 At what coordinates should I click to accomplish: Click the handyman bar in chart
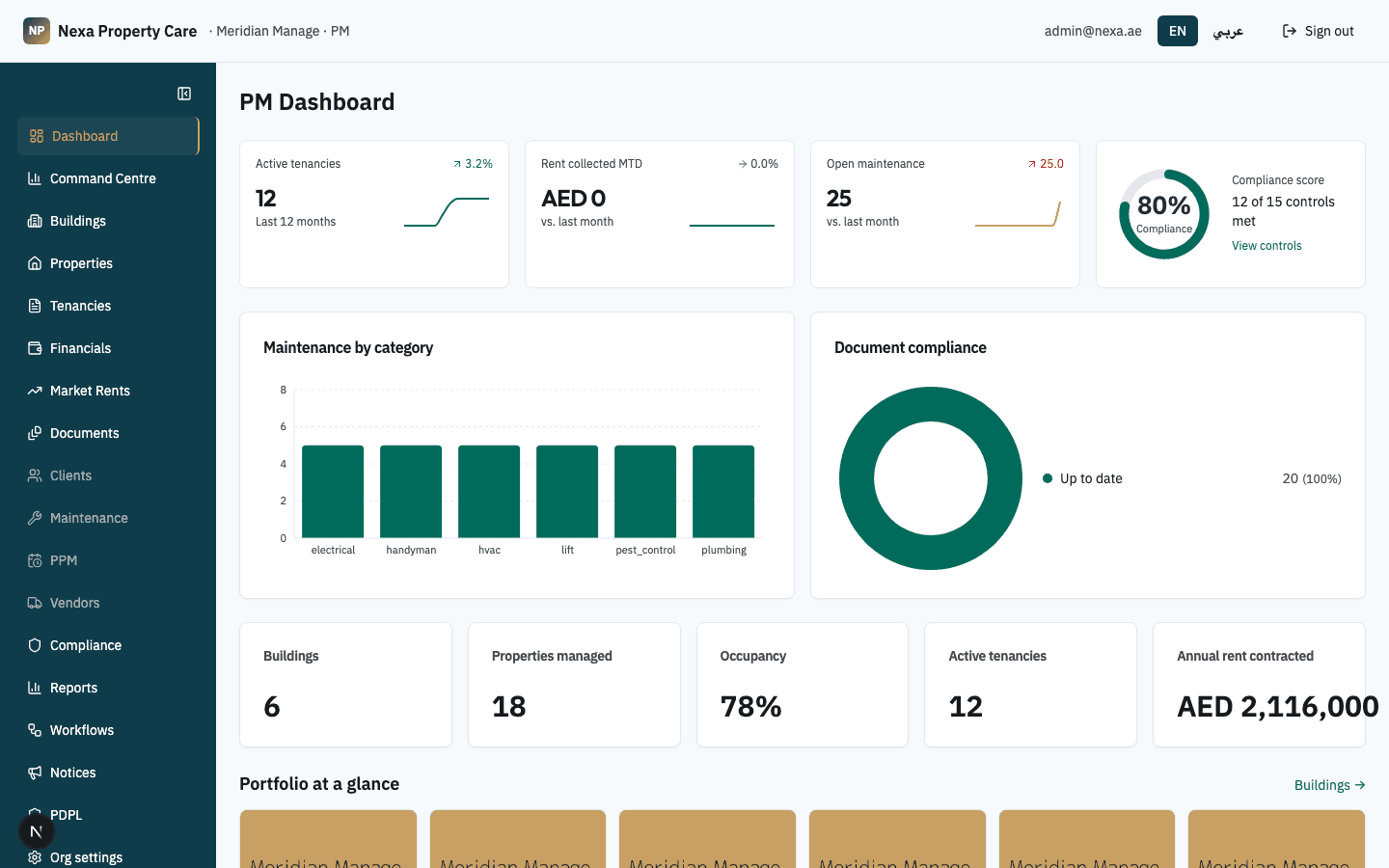(411, 492)
